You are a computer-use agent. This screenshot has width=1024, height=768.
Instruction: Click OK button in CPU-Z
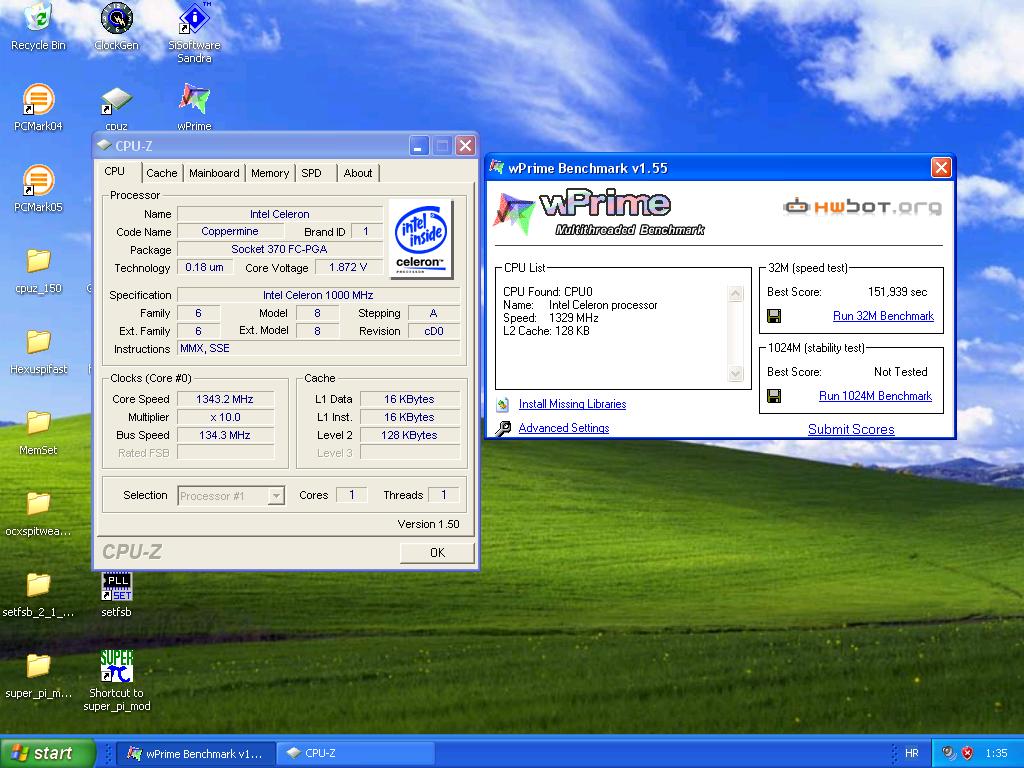pyautogui.click(x=437, y=552)
